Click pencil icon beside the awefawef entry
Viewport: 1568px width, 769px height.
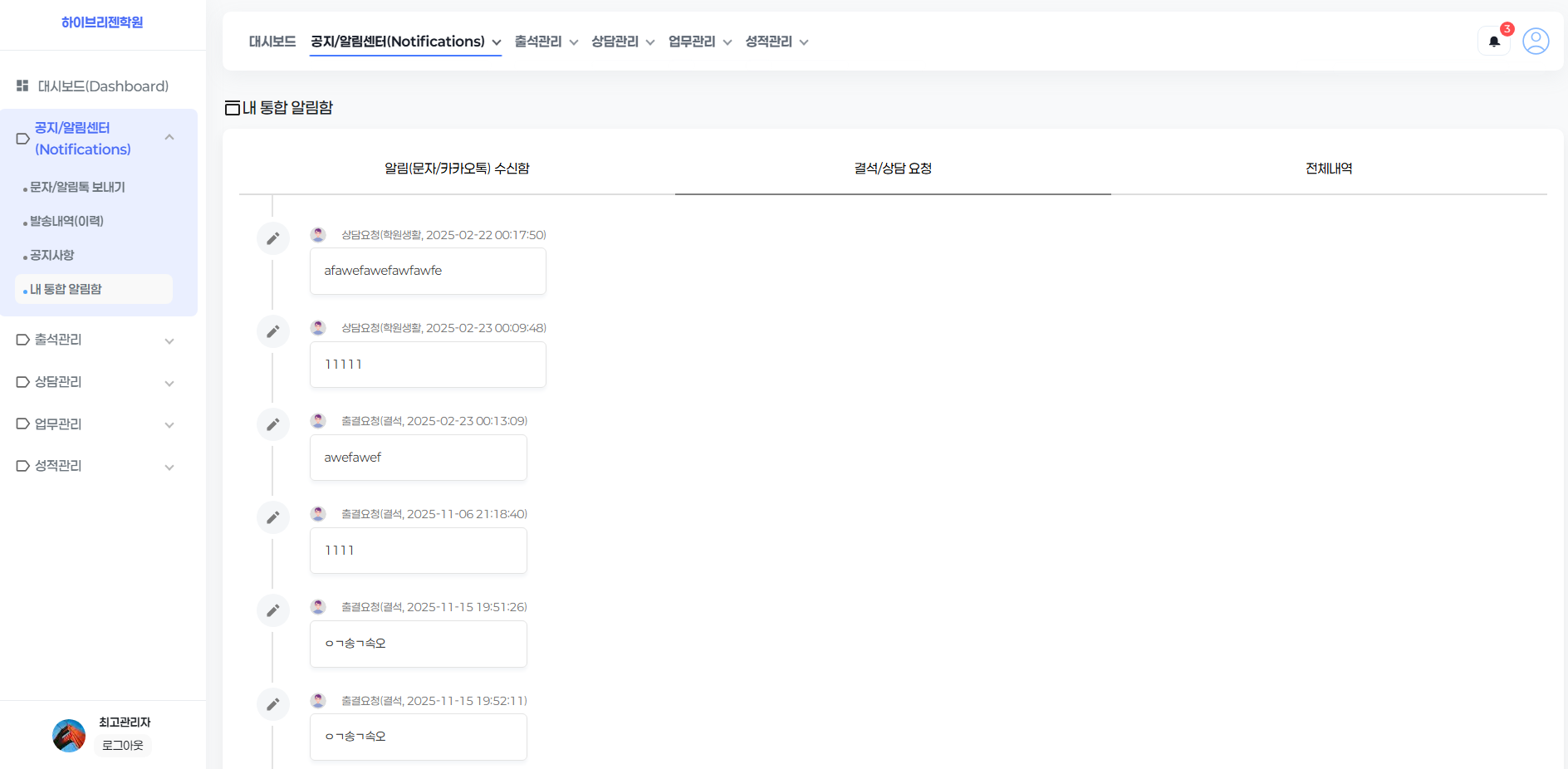[x=272, y=425]
